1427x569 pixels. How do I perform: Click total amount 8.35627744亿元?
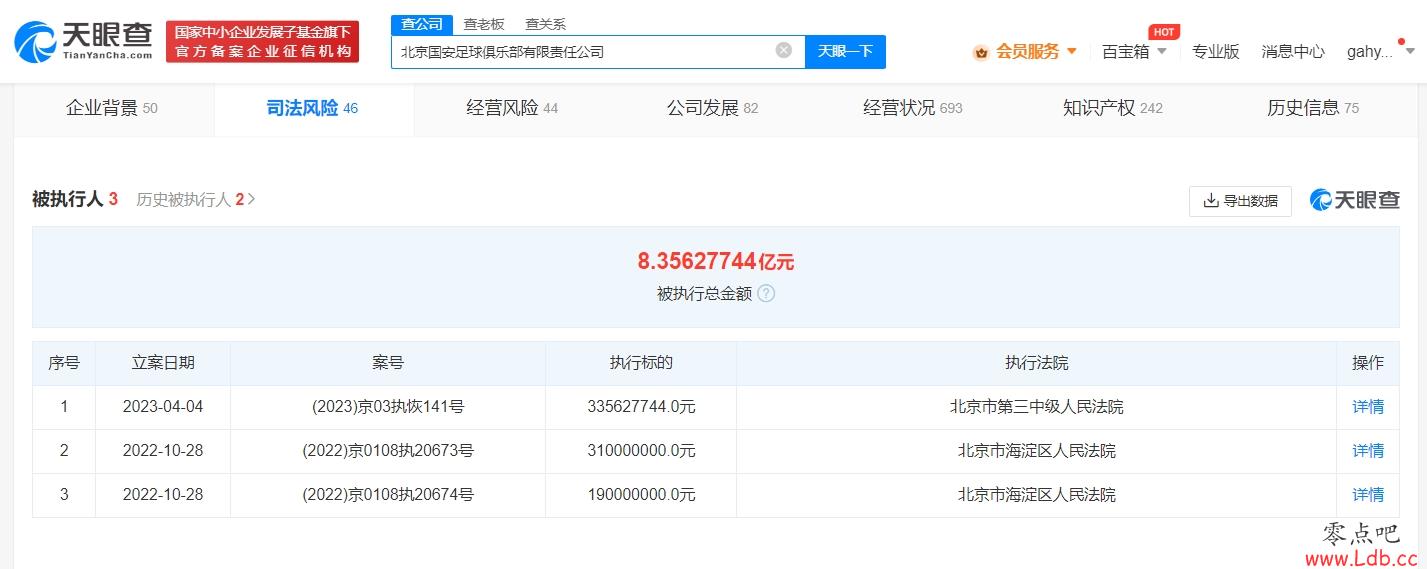[x=716, y=261]
